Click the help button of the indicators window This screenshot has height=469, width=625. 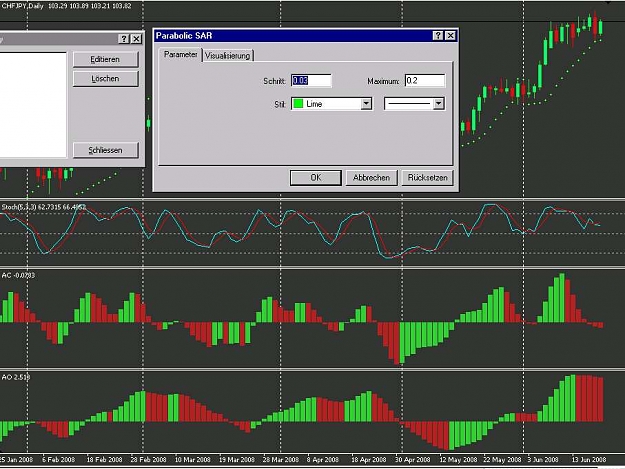tap(124, 39)
